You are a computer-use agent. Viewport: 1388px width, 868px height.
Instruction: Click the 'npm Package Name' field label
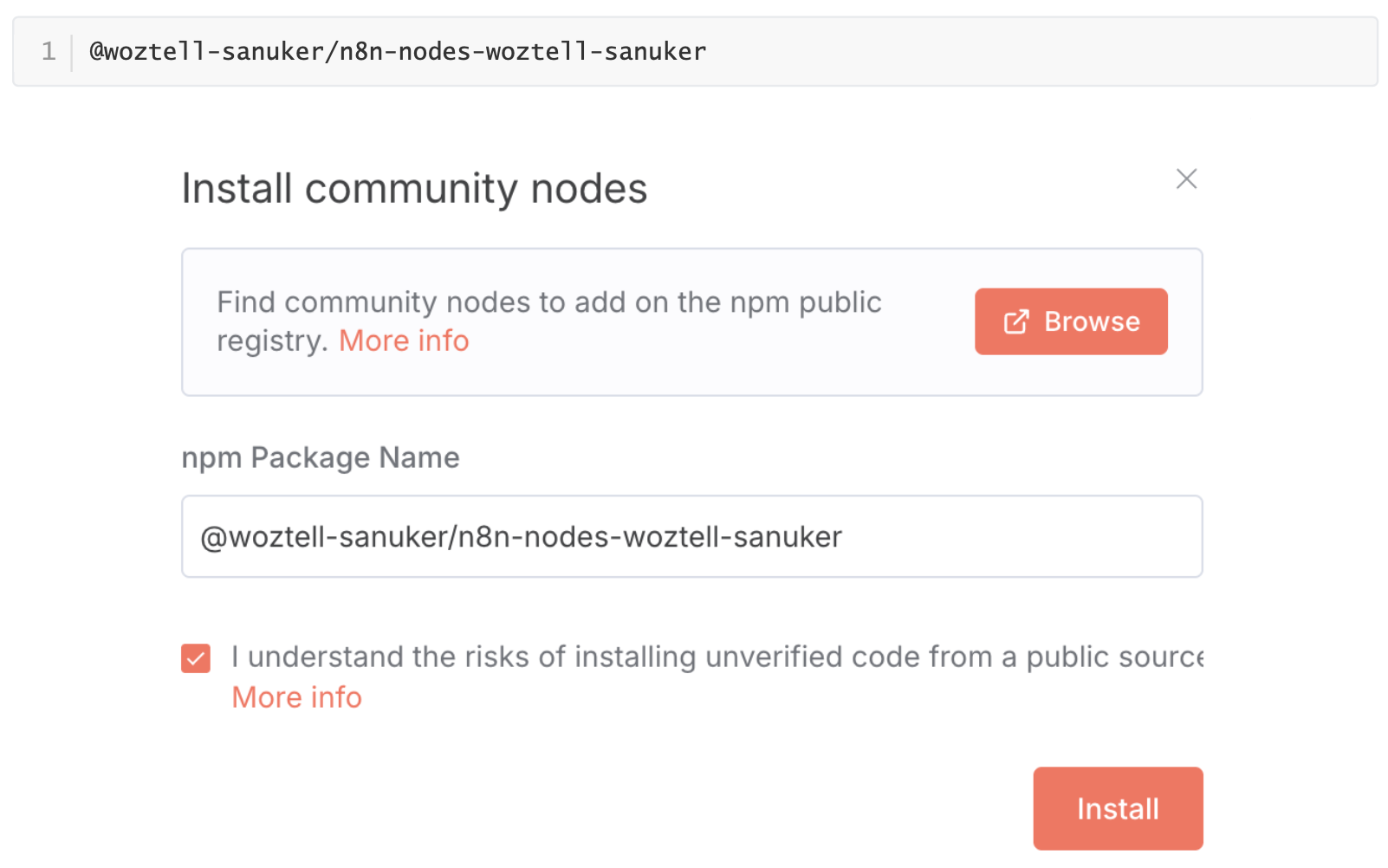click(321, 457)
